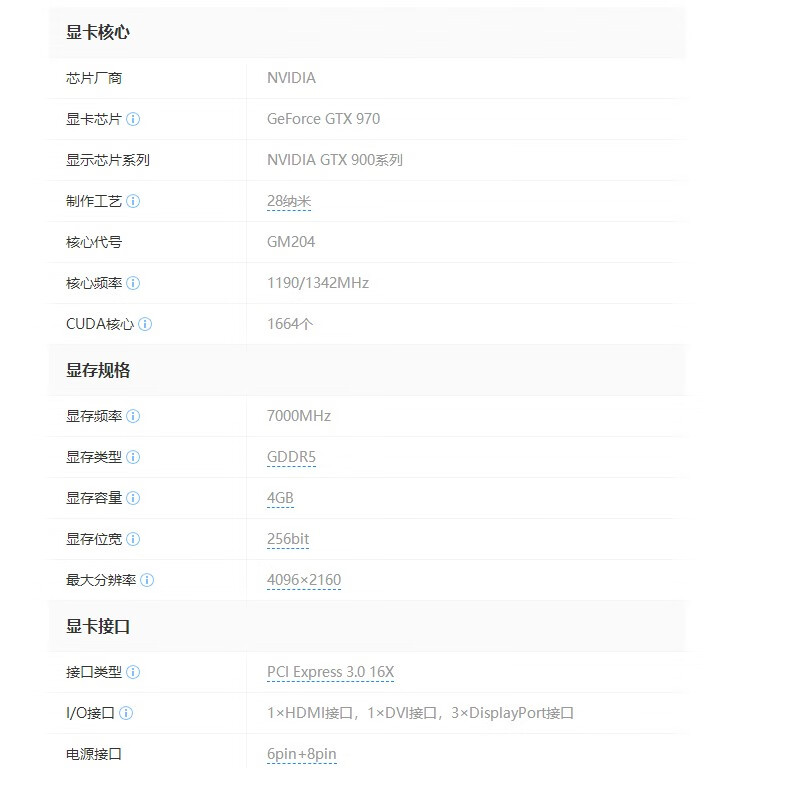Open the 4096×2160 resolution link

coord(304,580)
